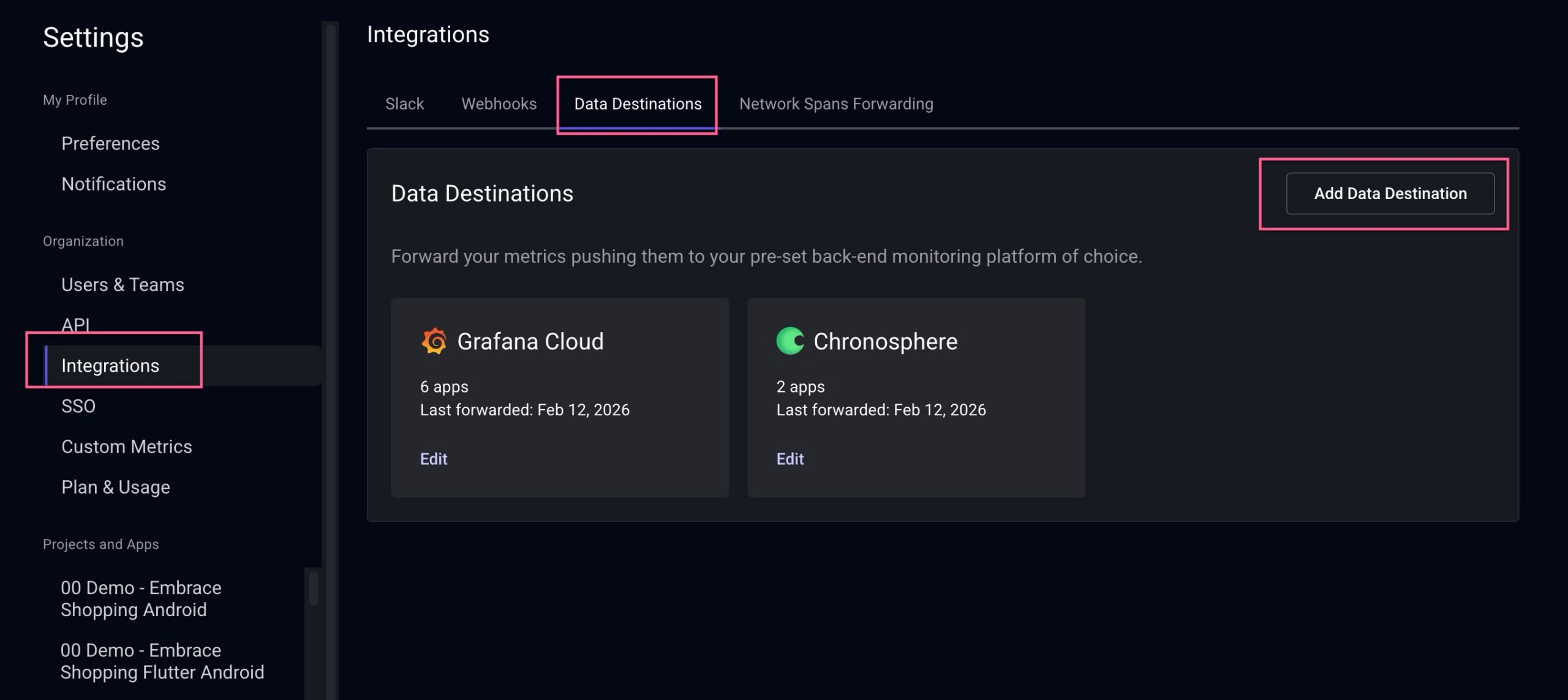
Task: Open the Network Spans Forwarding tab
Action: coord(836,103)
